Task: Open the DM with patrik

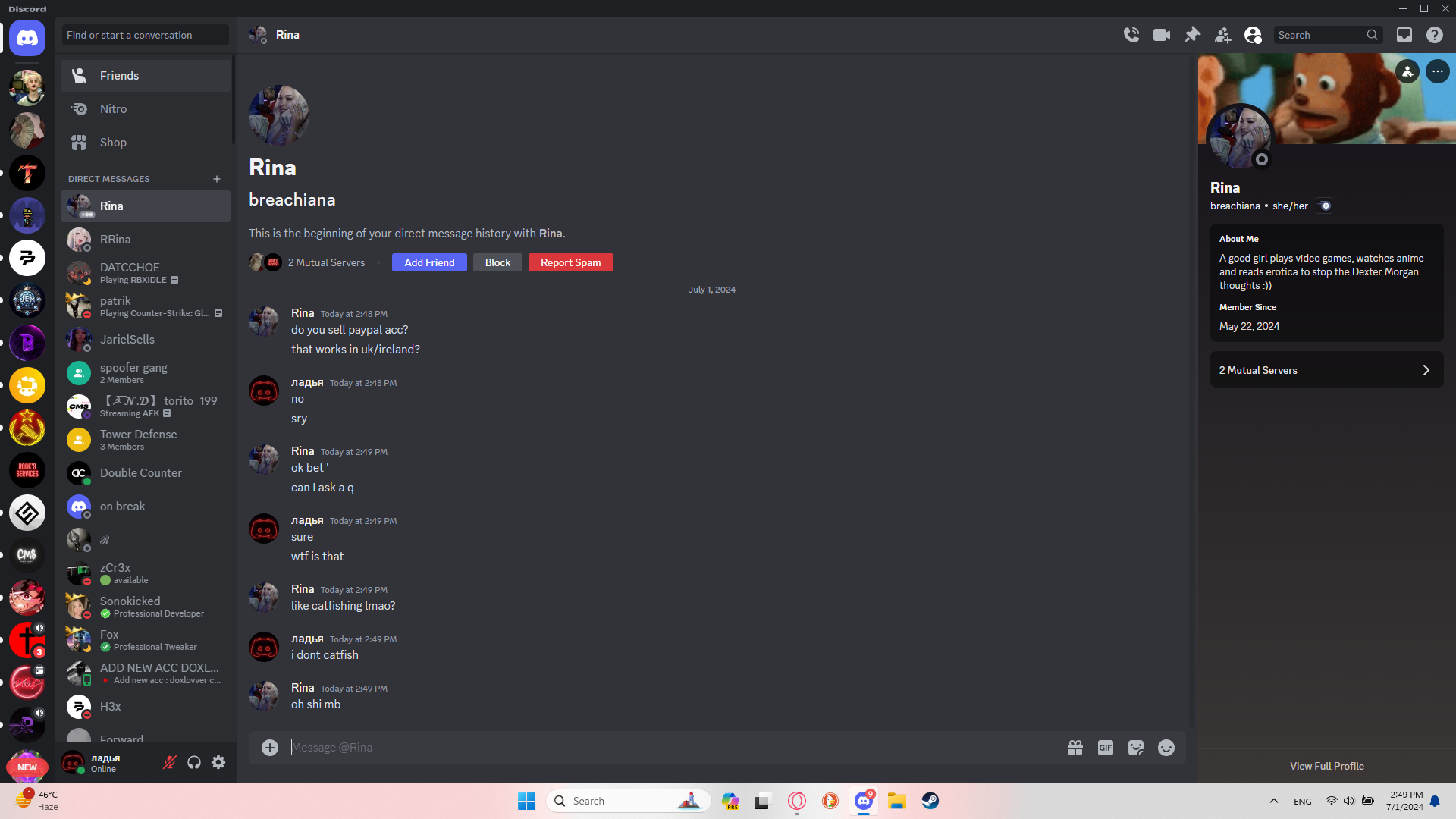Action: click(x=146, y=306)
